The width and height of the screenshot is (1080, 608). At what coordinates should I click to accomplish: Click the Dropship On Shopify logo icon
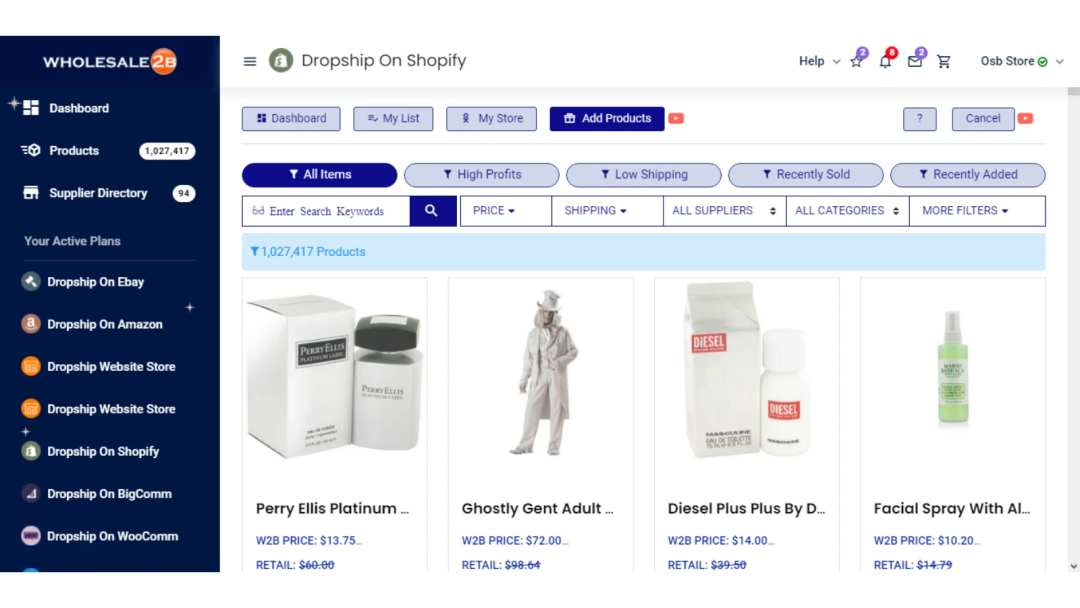tap(279, 60)
